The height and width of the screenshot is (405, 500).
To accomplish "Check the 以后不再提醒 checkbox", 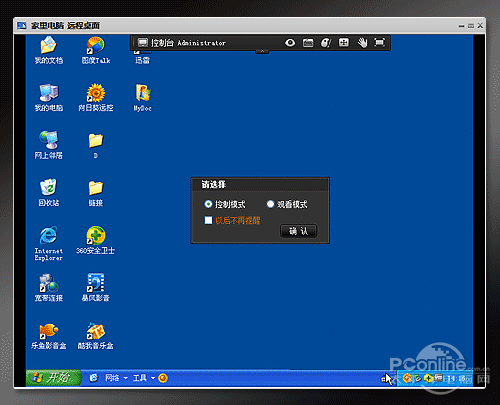I will [208, 220].
